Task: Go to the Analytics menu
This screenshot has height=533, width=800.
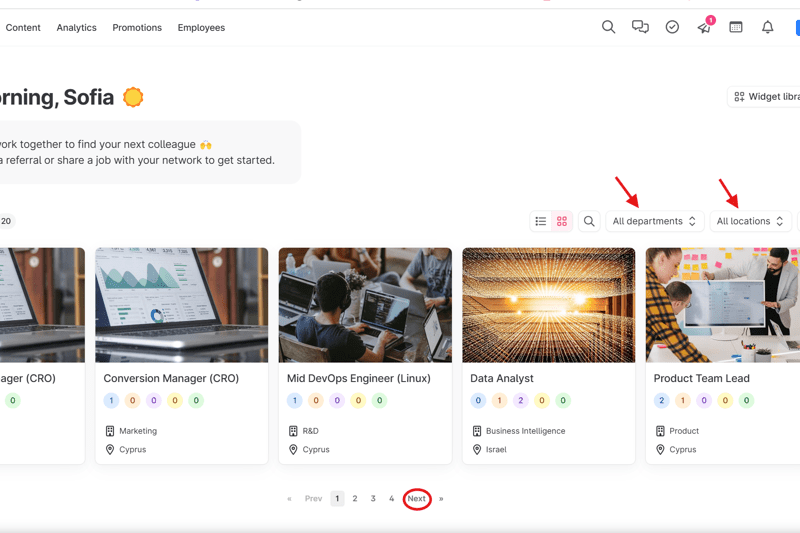Action: point(77,28)
